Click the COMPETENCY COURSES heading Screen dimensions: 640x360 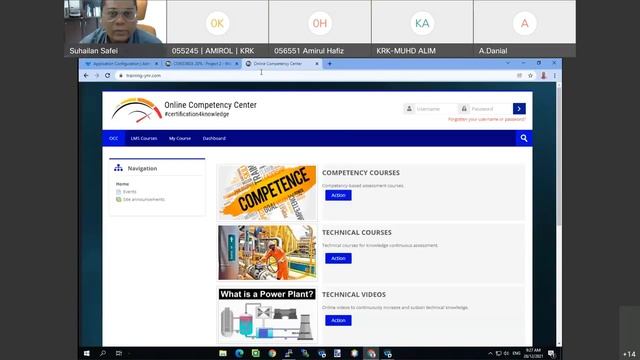(361, 173)
